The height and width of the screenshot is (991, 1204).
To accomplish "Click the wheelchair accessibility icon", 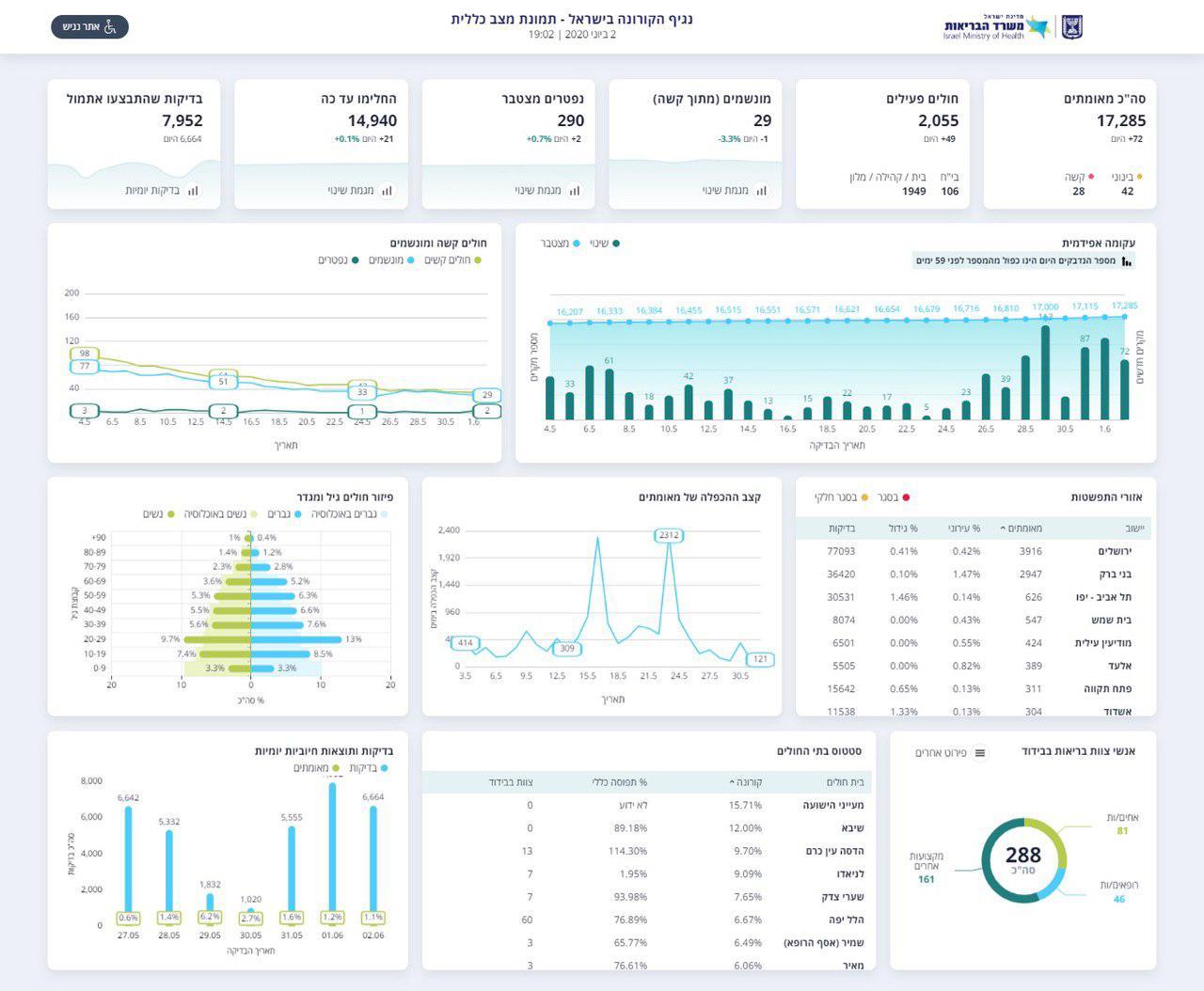I will tap(110, 27).
